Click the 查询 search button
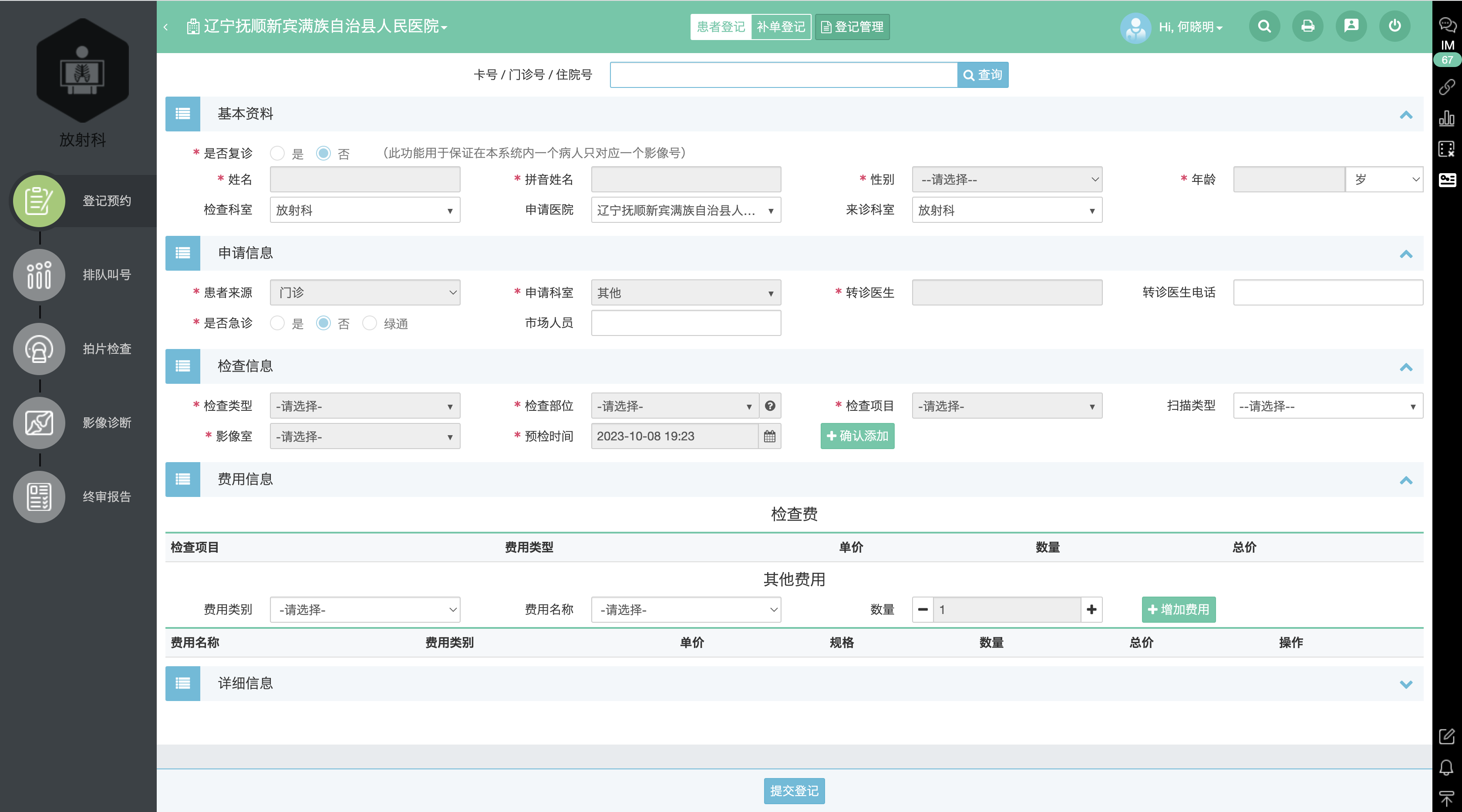The image size is (1462, 812). tap(982, 75)
